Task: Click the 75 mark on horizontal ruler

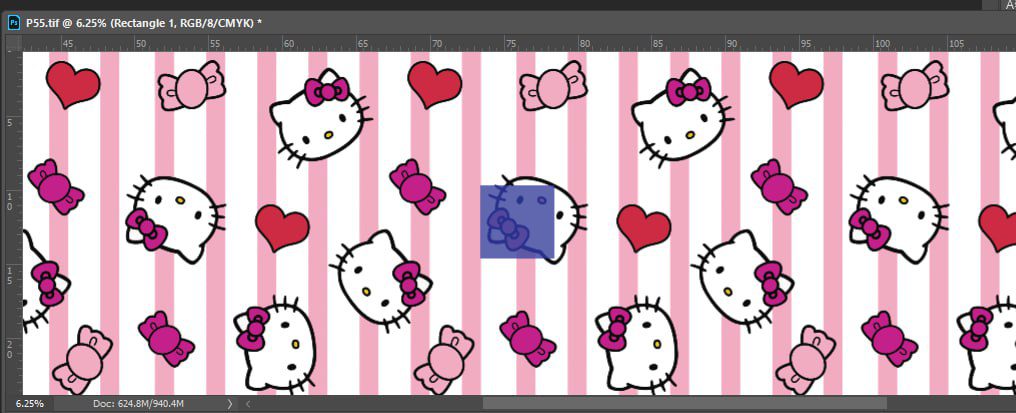Action: [511, 43]
